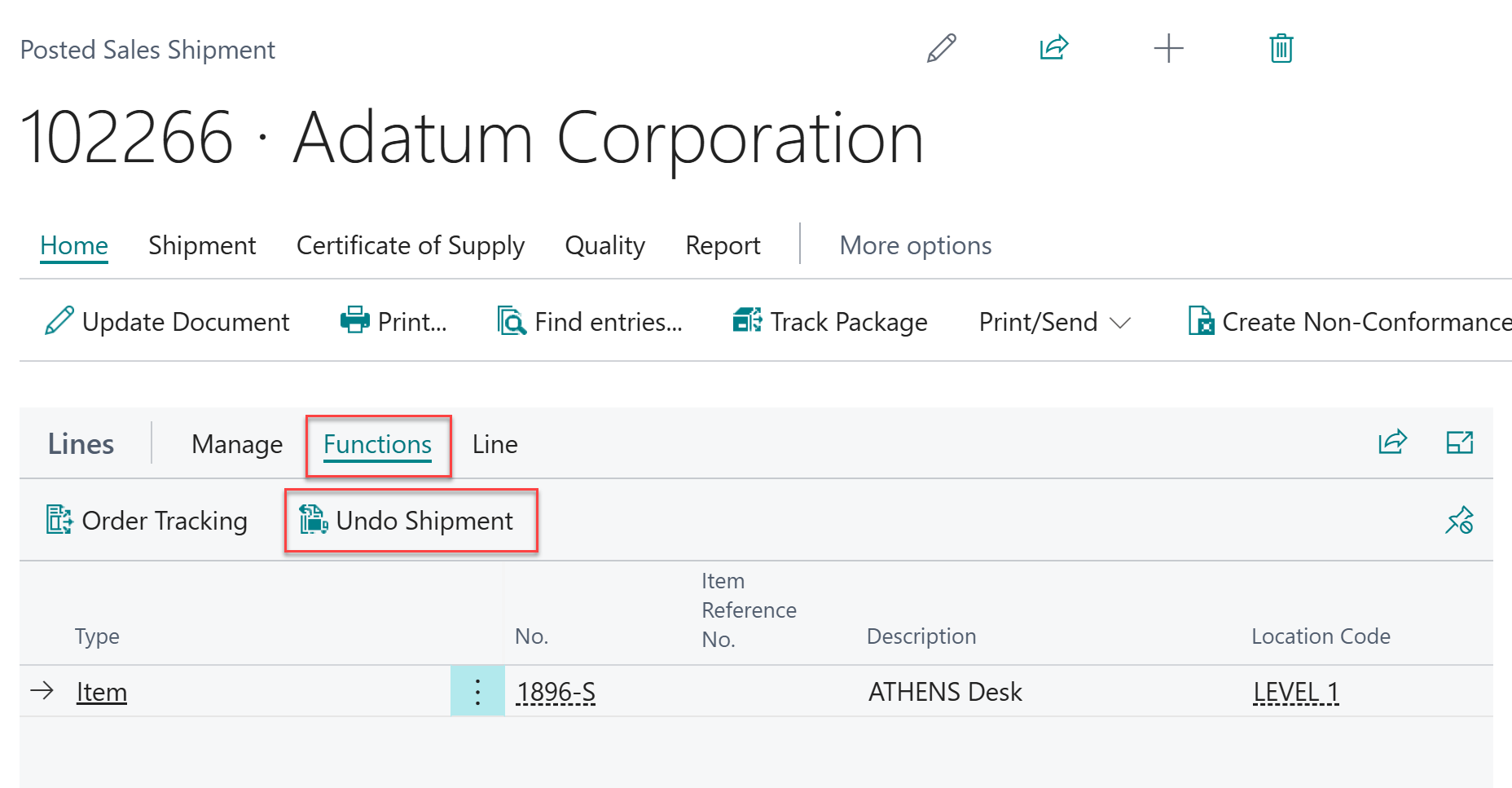Image resolution: width=1512 pixels, height=788 pixels.
Task: Click the edit pencil icon in header
Action: coord(941,48)
